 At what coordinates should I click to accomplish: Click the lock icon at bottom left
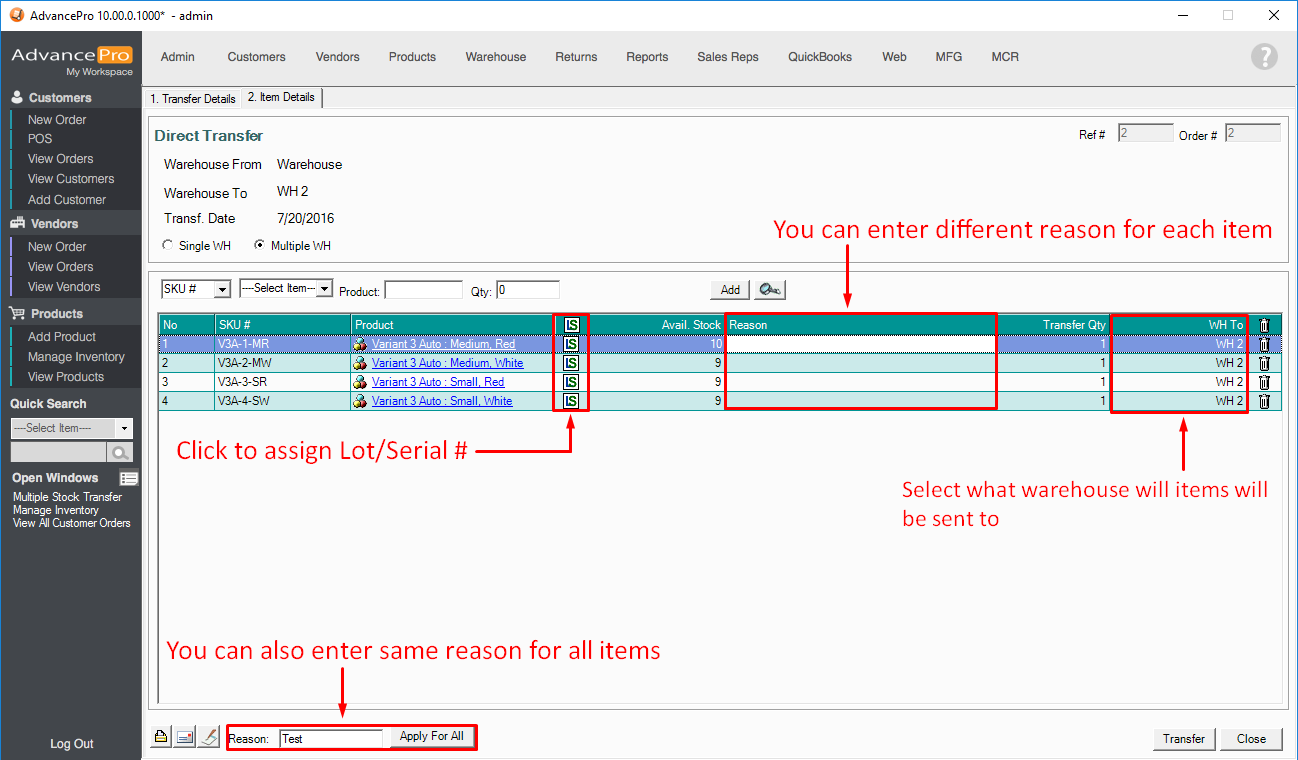click(x=161, y=738)
